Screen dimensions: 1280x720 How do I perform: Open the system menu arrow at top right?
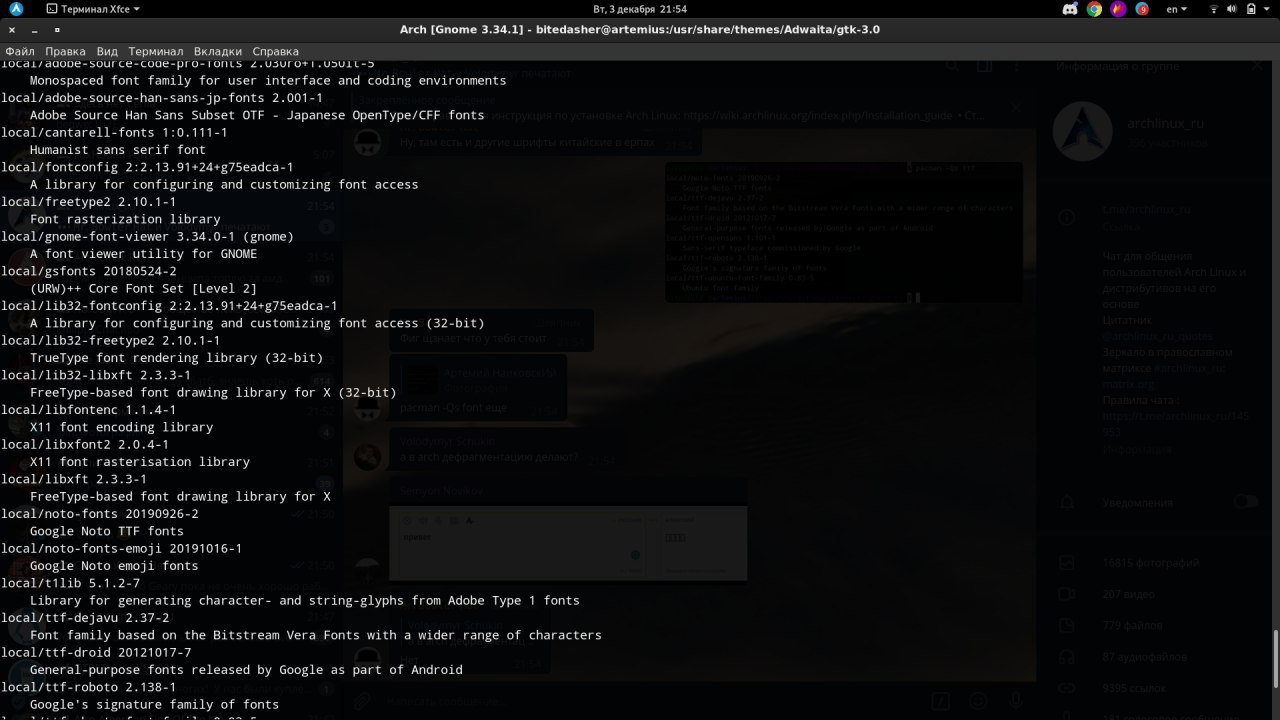point(1266,9)
